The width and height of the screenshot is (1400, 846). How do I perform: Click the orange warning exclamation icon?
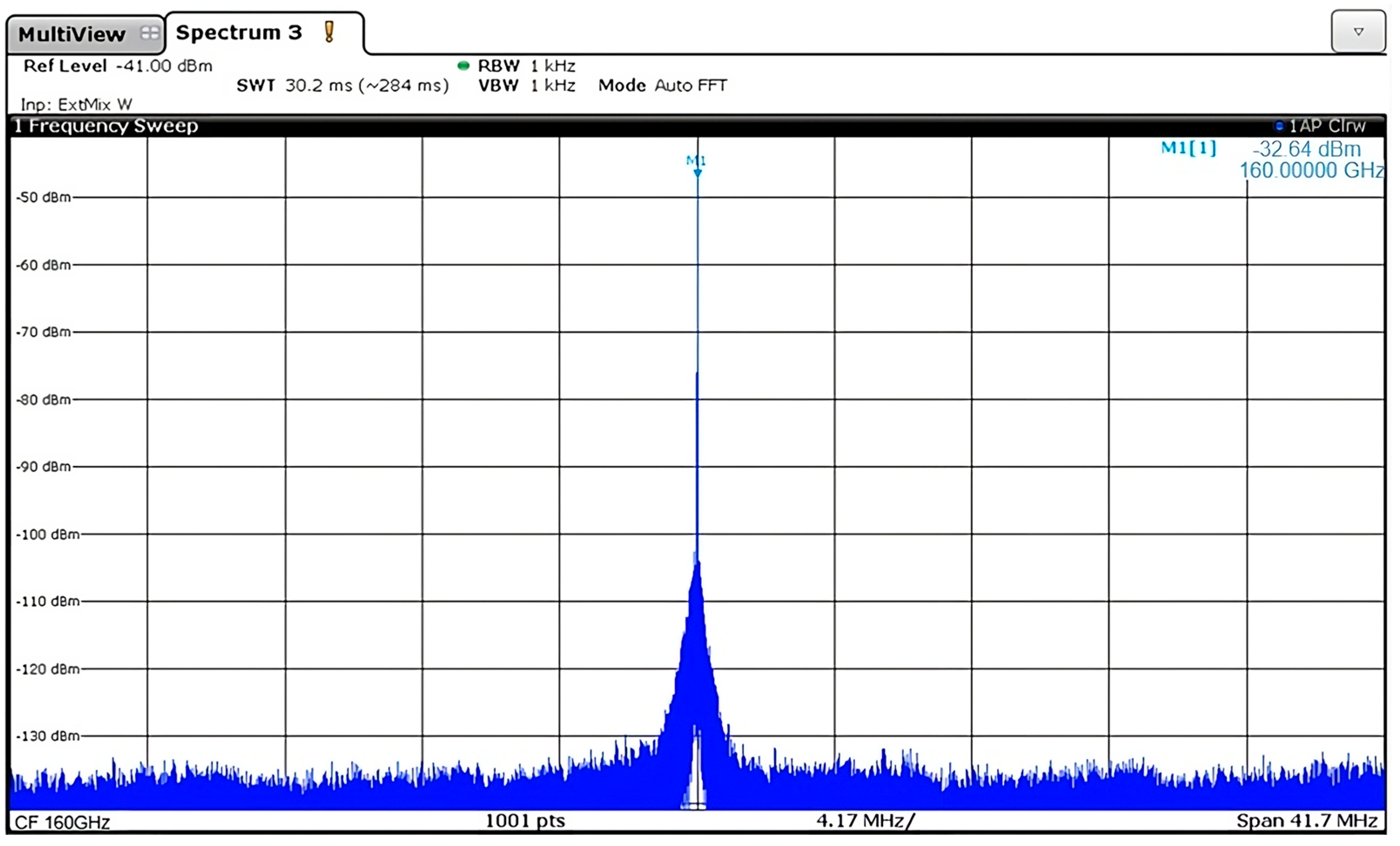click(x=329, y=32)
